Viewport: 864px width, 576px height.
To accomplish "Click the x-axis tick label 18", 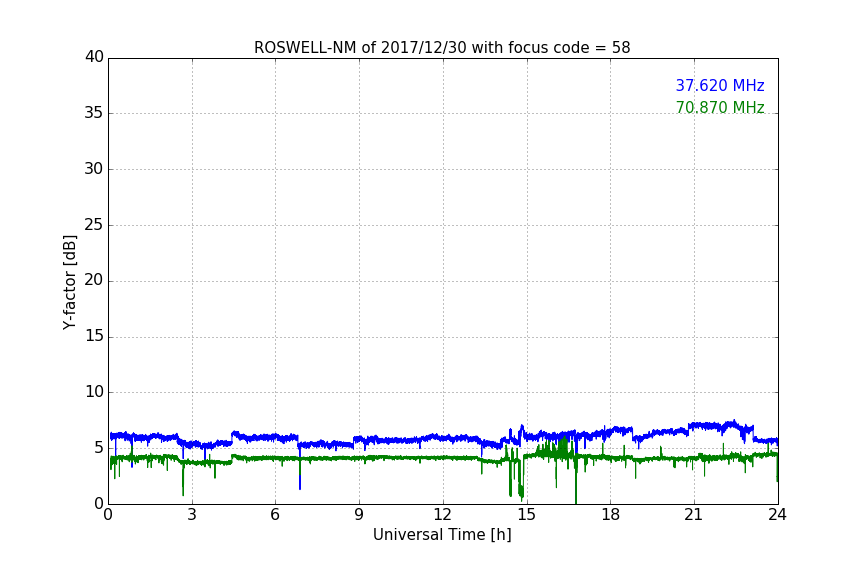I will coord(611,515).
